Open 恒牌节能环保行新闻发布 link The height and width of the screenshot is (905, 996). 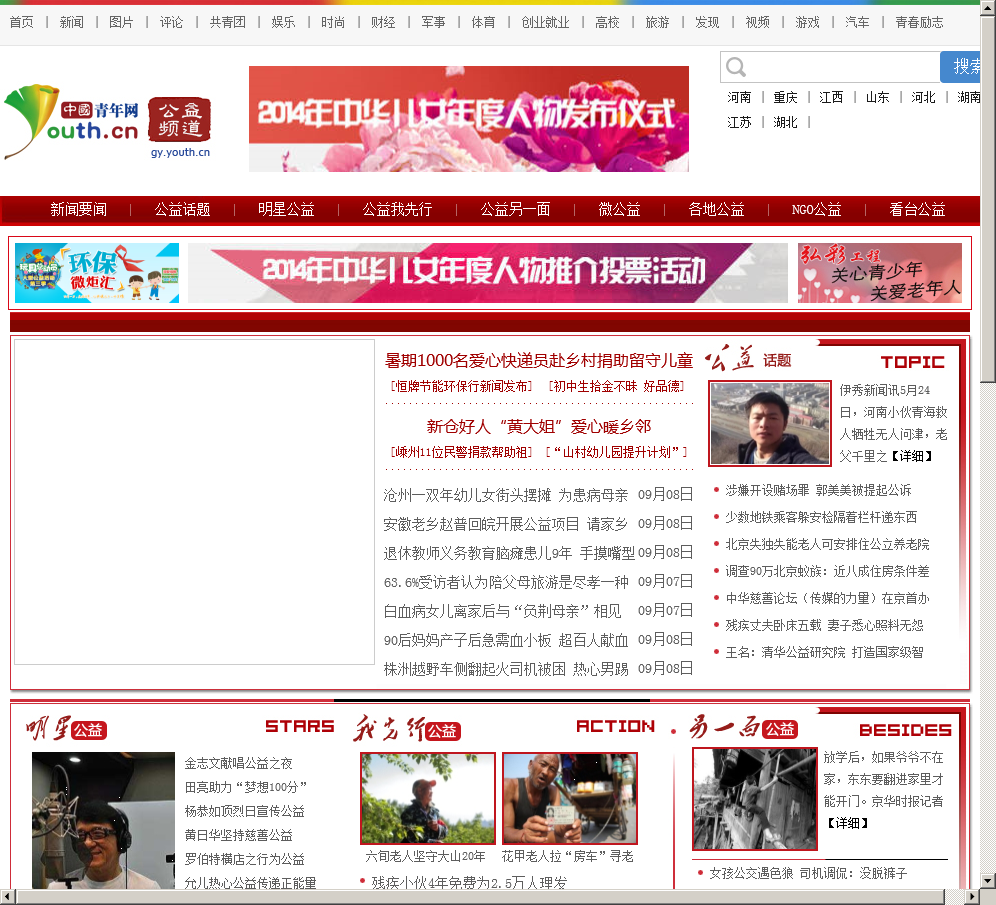click(x=461, y=386)
